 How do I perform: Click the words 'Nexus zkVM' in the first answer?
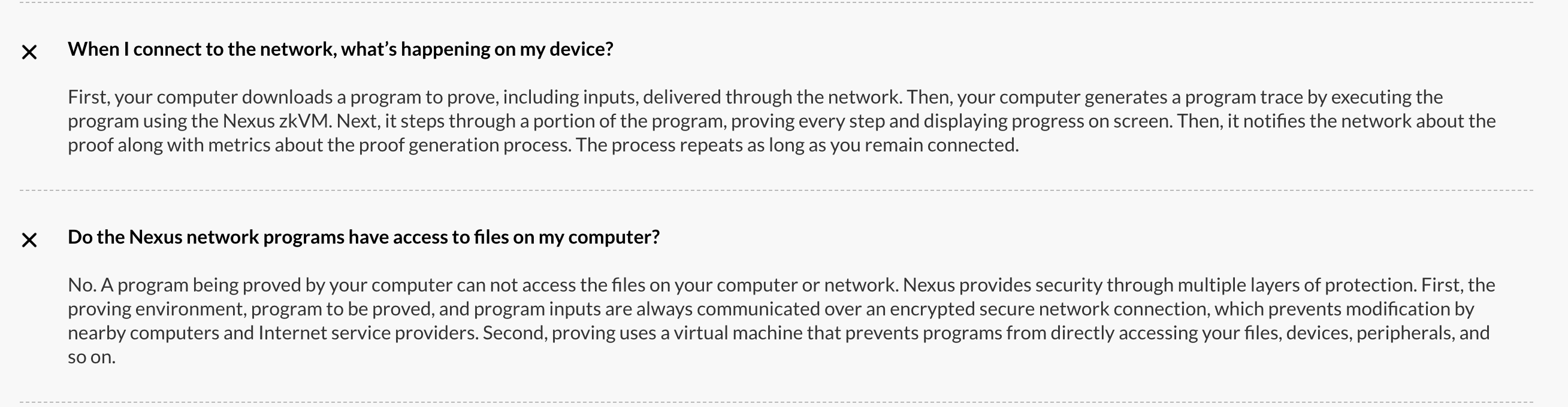tap(277, 121)
